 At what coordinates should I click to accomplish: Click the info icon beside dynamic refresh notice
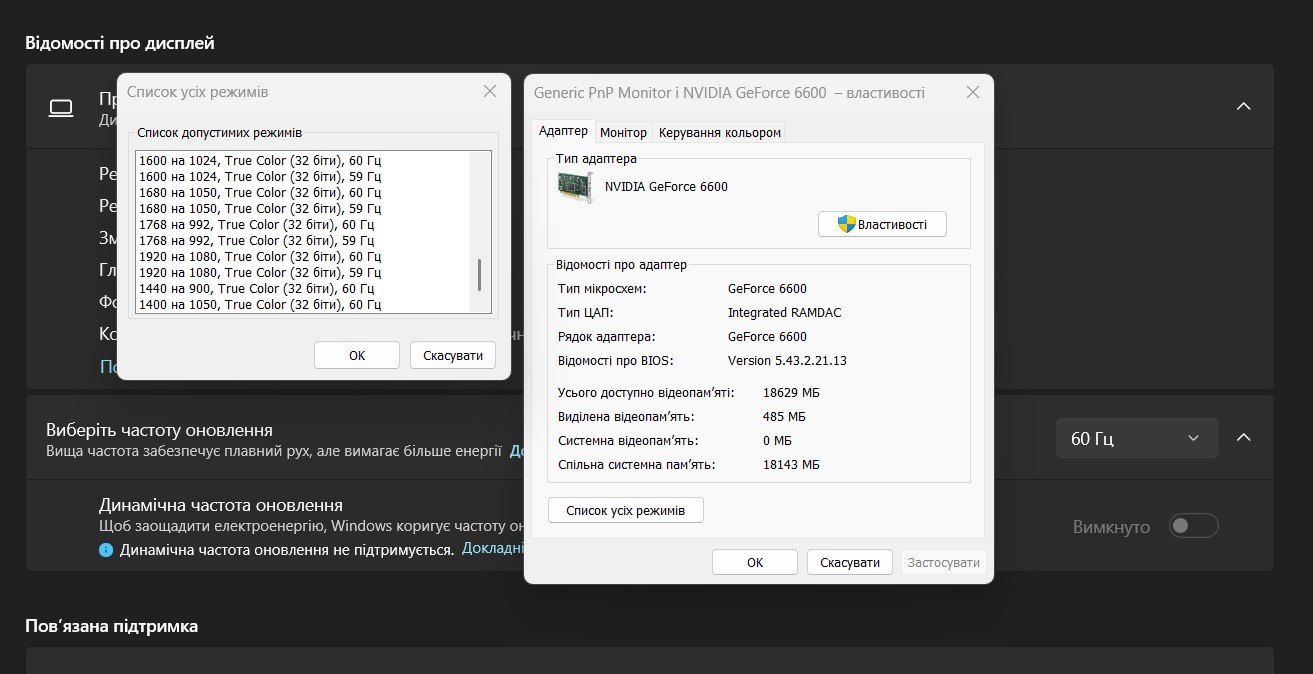106,550
